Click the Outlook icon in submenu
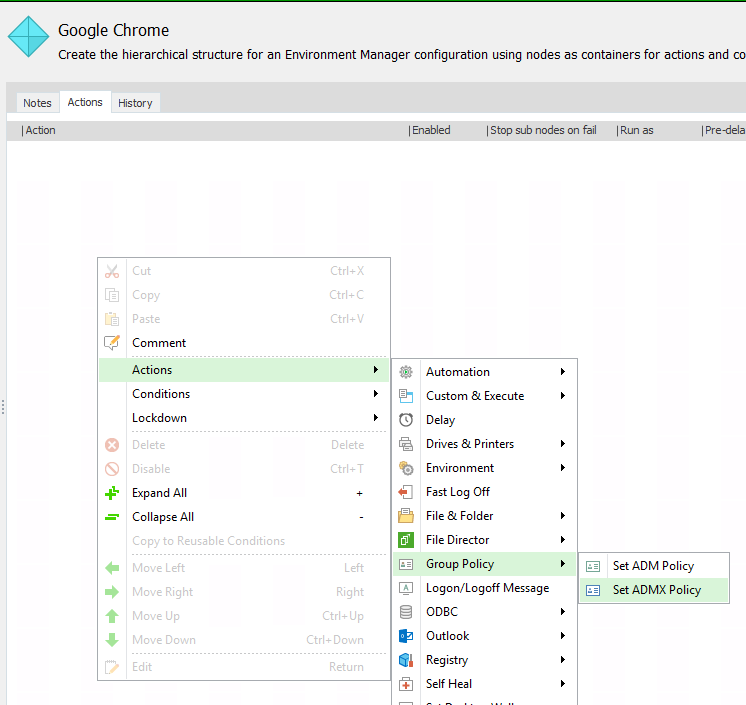 pyautogui.click(x=406, y=636)
